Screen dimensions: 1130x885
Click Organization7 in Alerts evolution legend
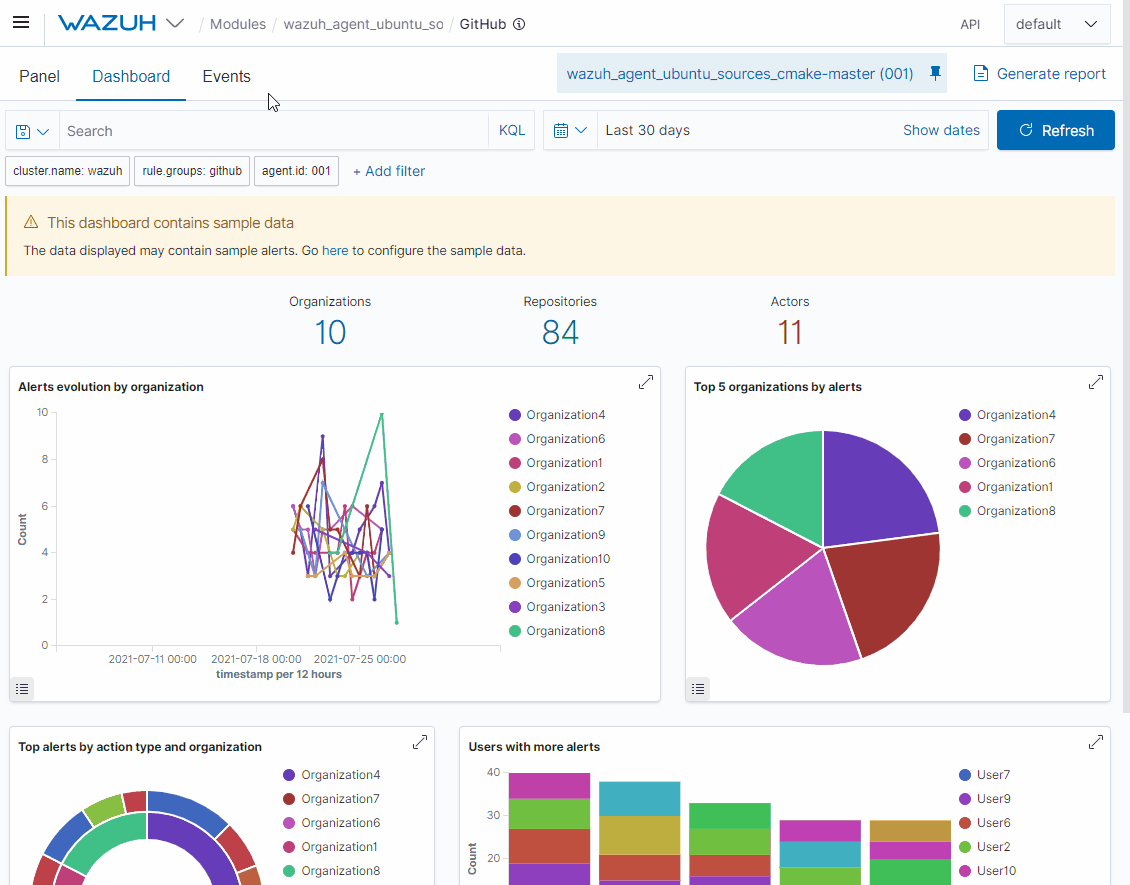pos(557,511)
